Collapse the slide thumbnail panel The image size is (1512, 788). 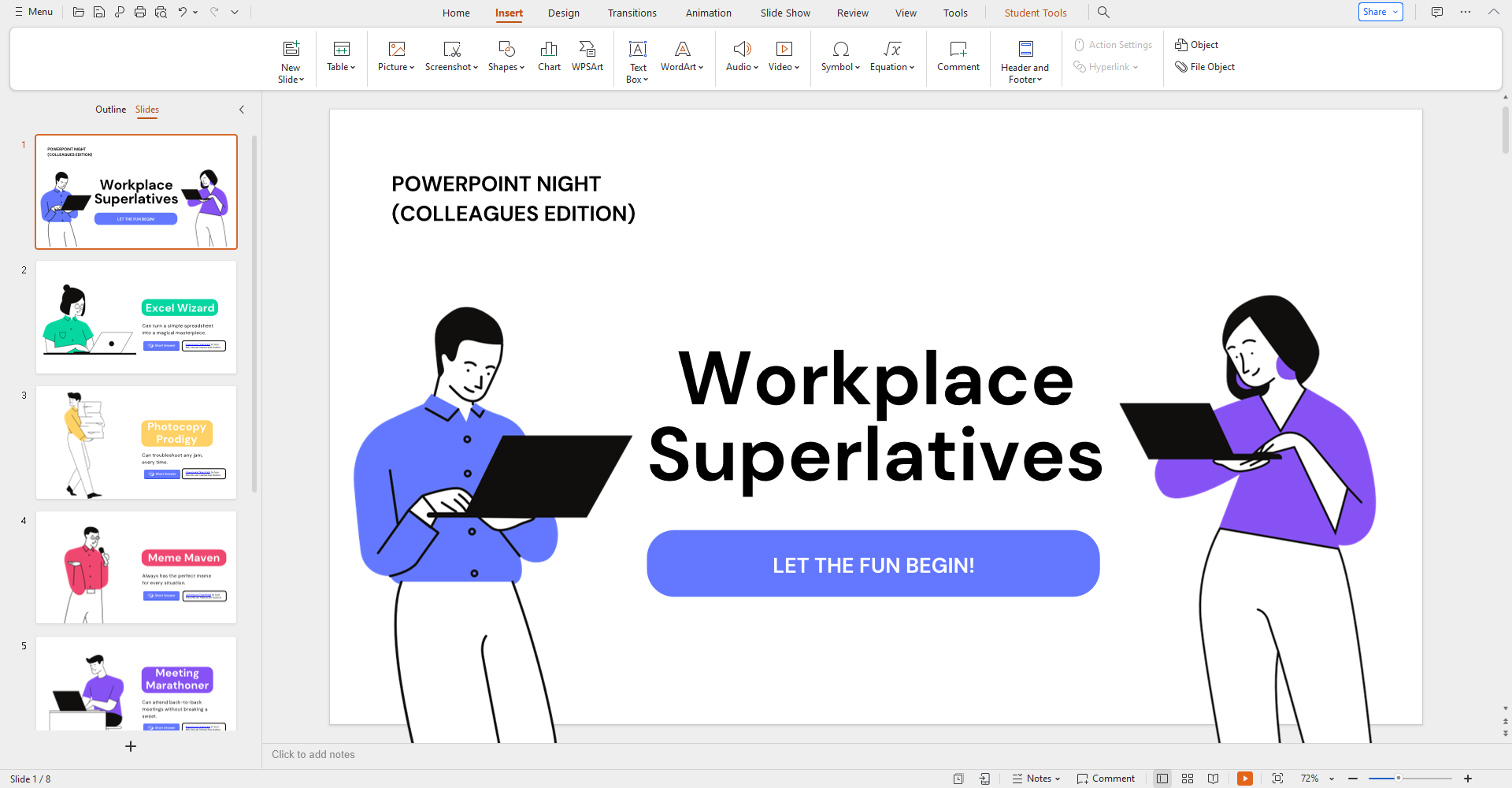coord(242,110)
